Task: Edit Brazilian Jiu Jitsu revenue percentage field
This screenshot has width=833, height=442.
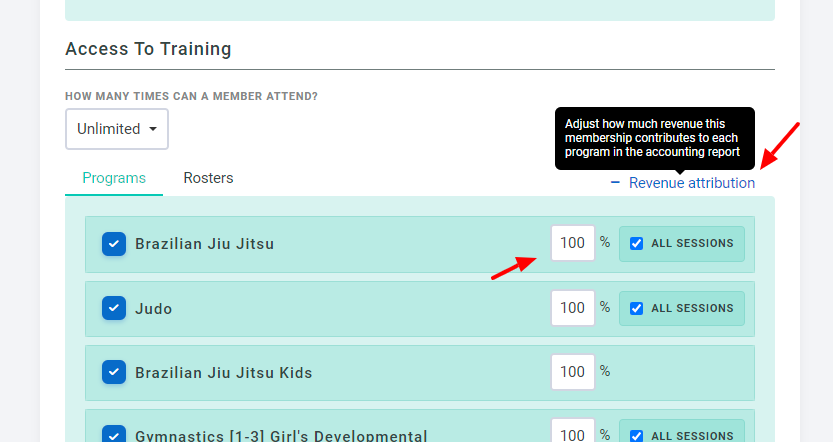Action: click(x=573, y=243)
